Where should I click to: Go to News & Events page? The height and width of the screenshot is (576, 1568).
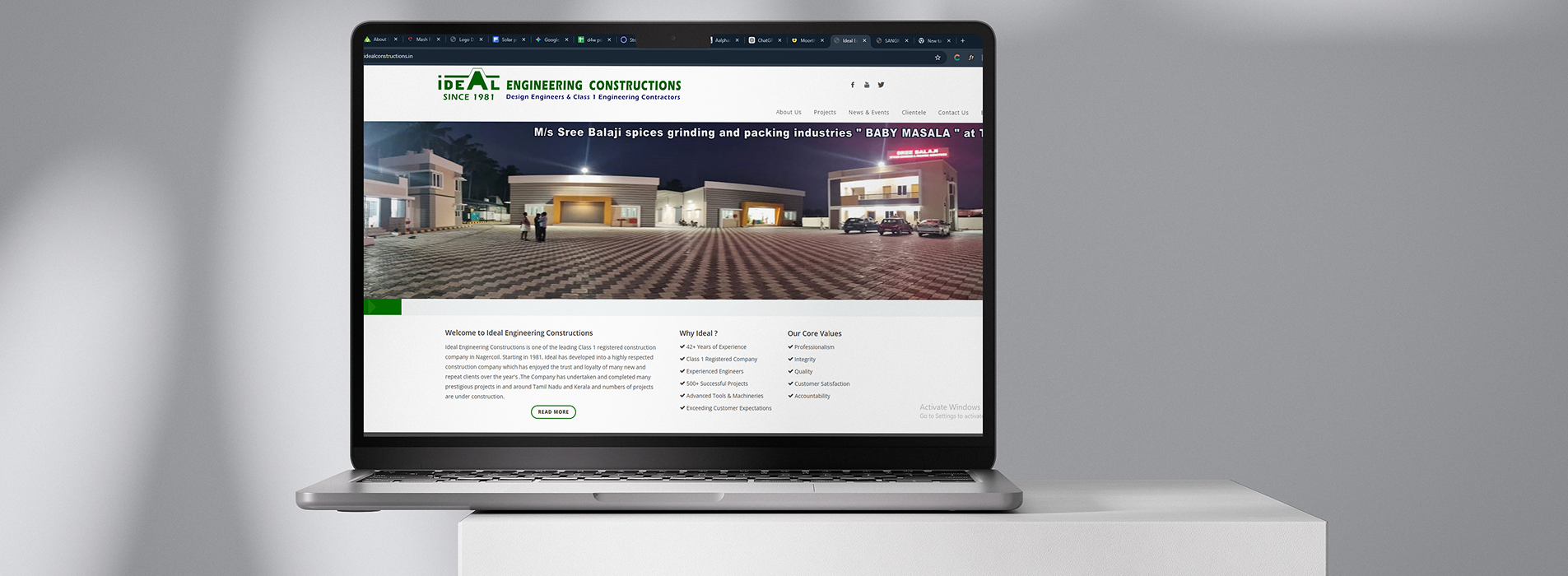pyautogui.click(x=868, y=113)
